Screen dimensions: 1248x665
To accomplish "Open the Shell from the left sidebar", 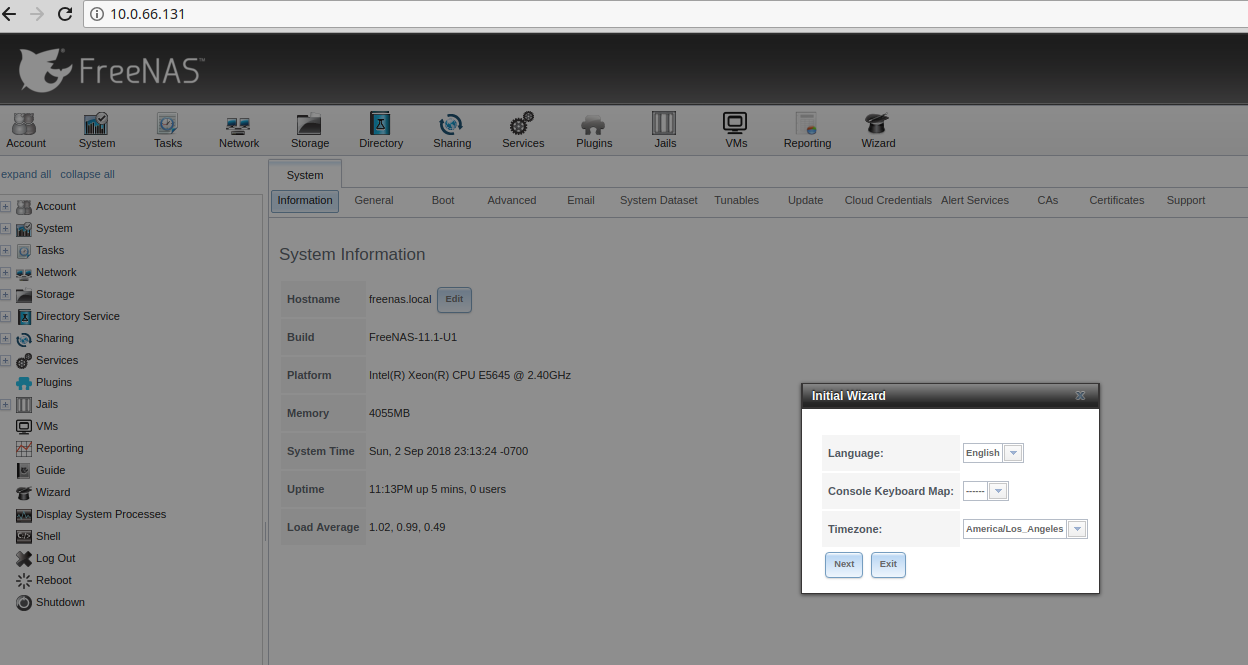I will click(x=48, y=536).
